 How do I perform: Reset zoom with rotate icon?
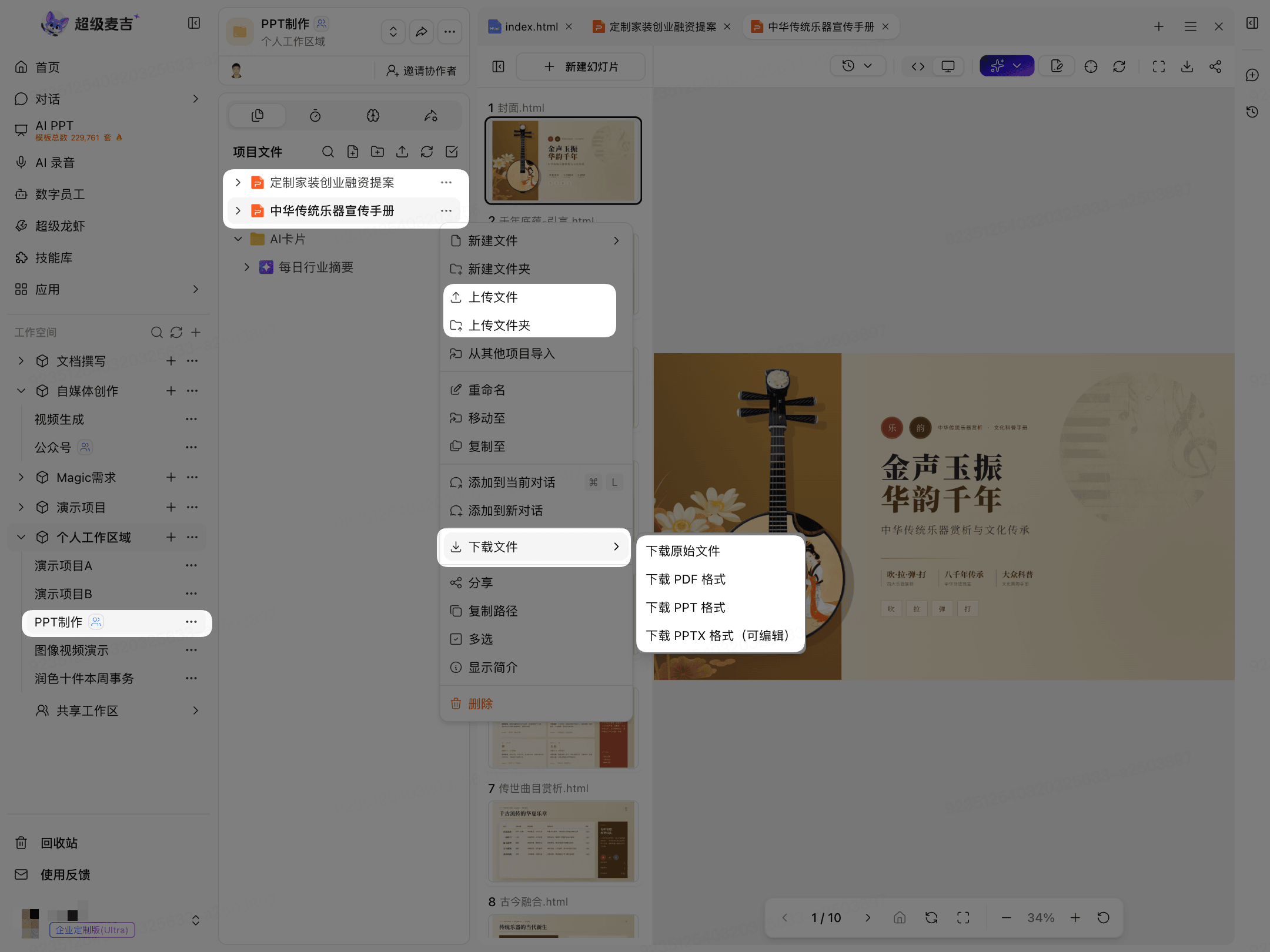coord(1103,918)
